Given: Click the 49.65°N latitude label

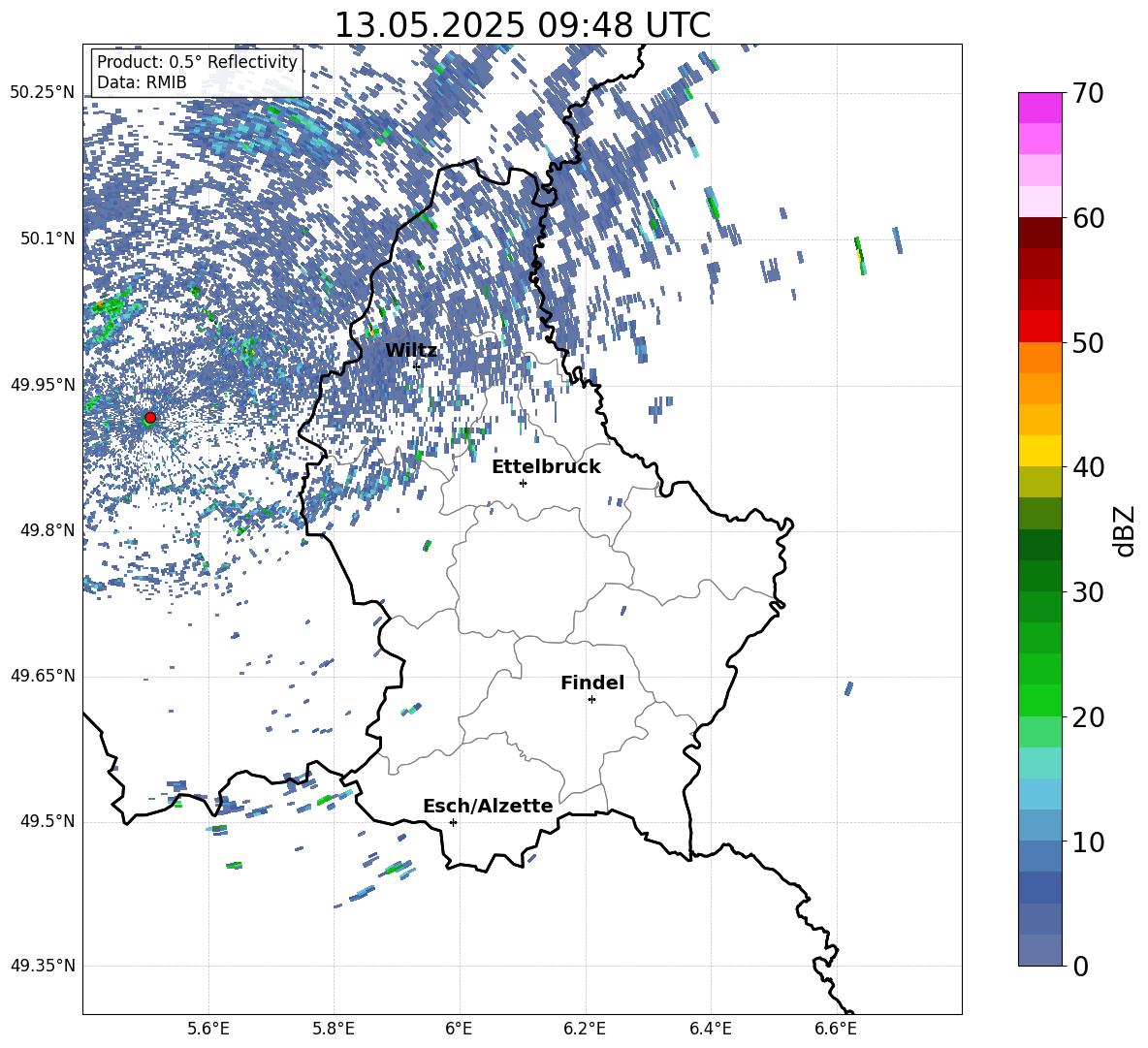Looking at the screenshot, I should pyautogui.click(x=43, y=676).
